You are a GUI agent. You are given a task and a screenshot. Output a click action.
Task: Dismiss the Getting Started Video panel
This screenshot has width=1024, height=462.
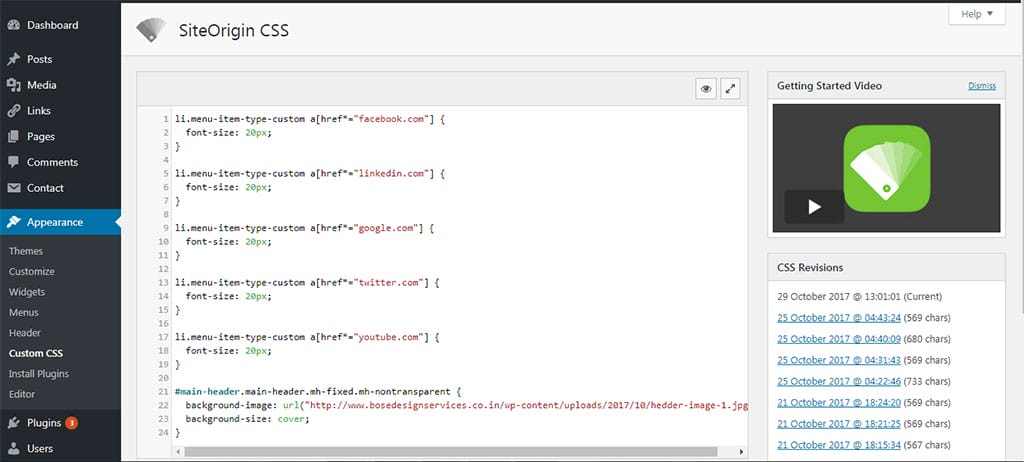pyautogui.click(x=981, y=86)
